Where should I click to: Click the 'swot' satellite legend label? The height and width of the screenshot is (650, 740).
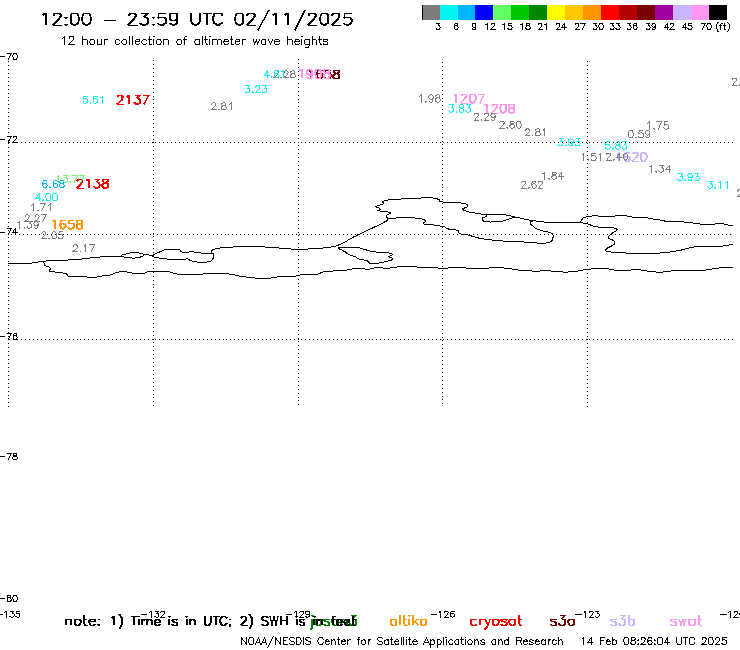point(686,622)
